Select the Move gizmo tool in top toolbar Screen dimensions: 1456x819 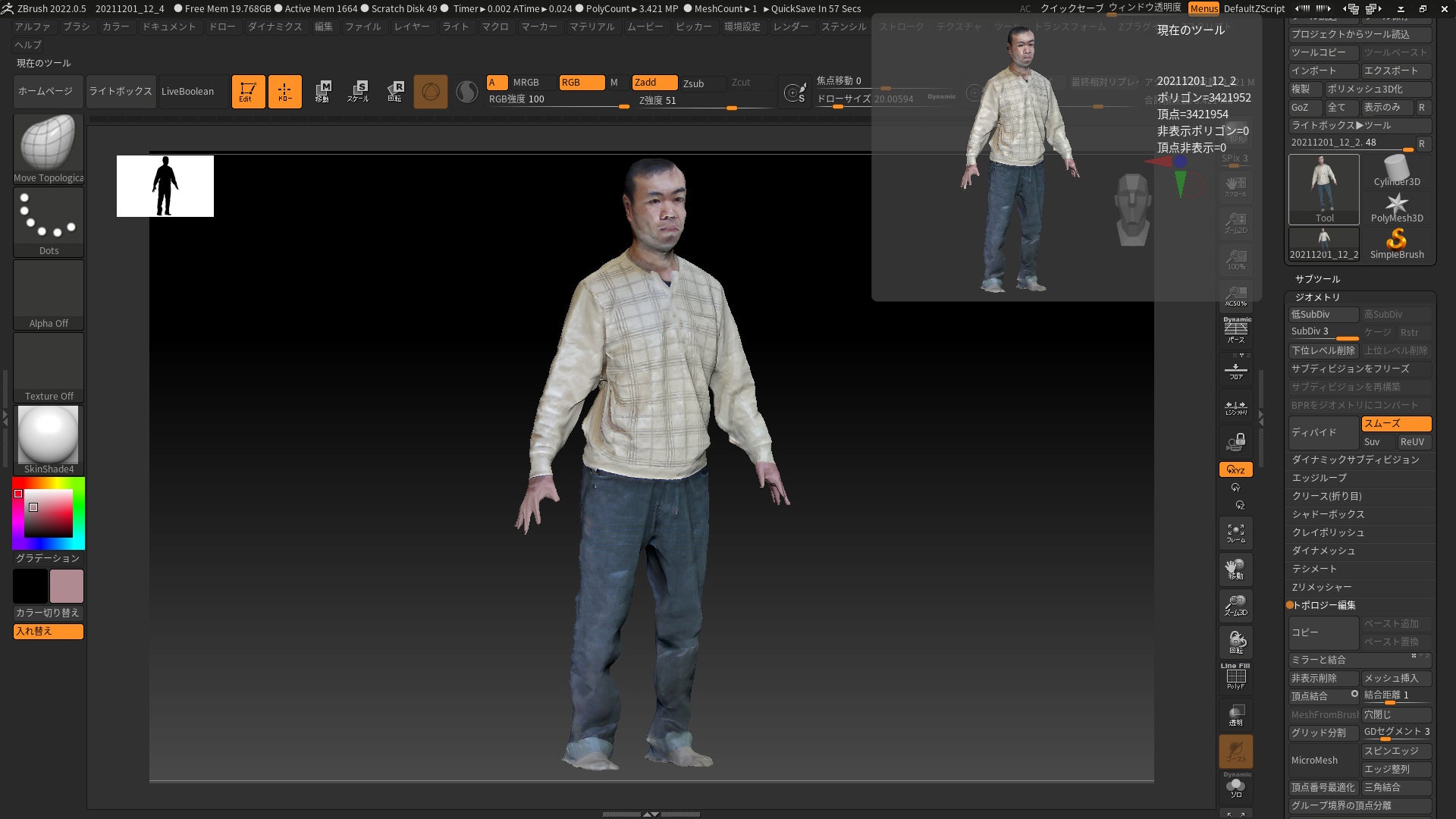(x=322, y=92)
